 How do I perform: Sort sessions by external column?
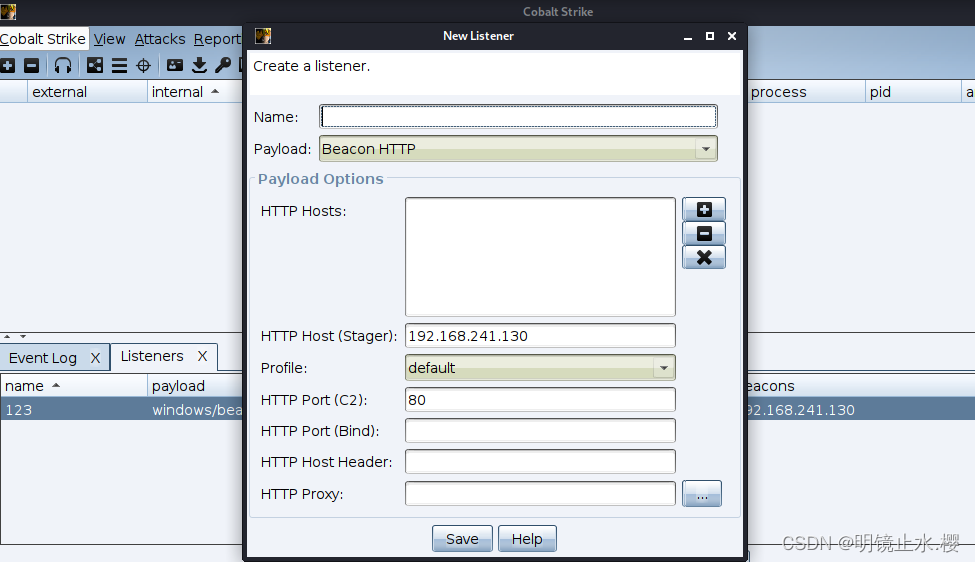(87, 92)
